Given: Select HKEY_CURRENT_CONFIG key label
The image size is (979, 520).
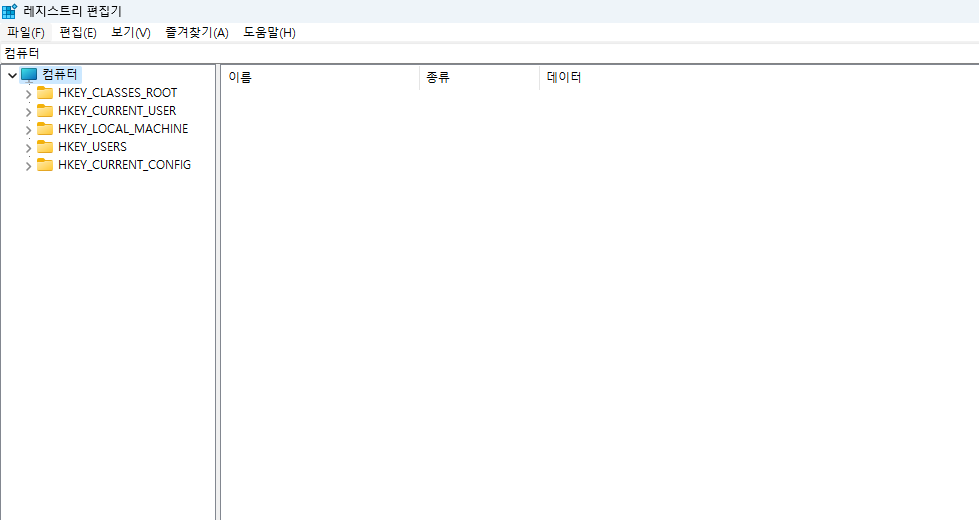Looking at the screenshot, I should [124, 165].
